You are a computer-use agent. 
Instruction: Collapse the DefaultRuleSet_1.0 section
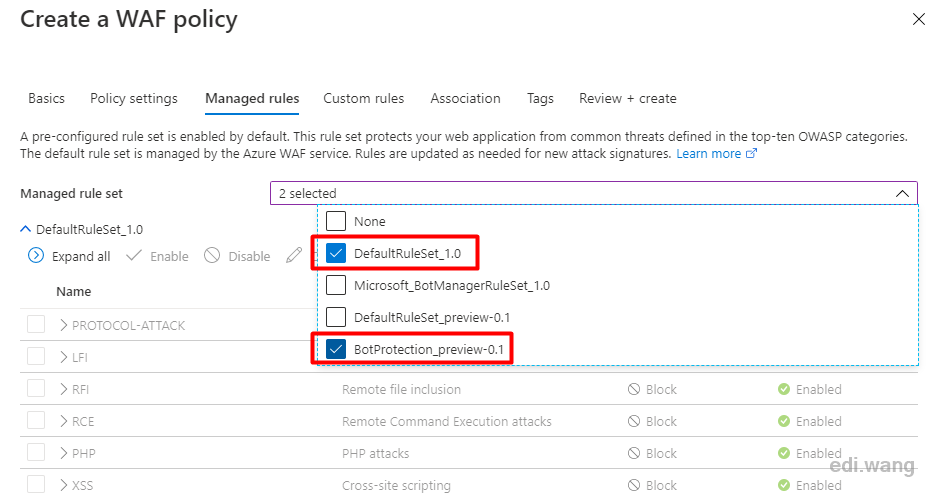pos(26,229)
